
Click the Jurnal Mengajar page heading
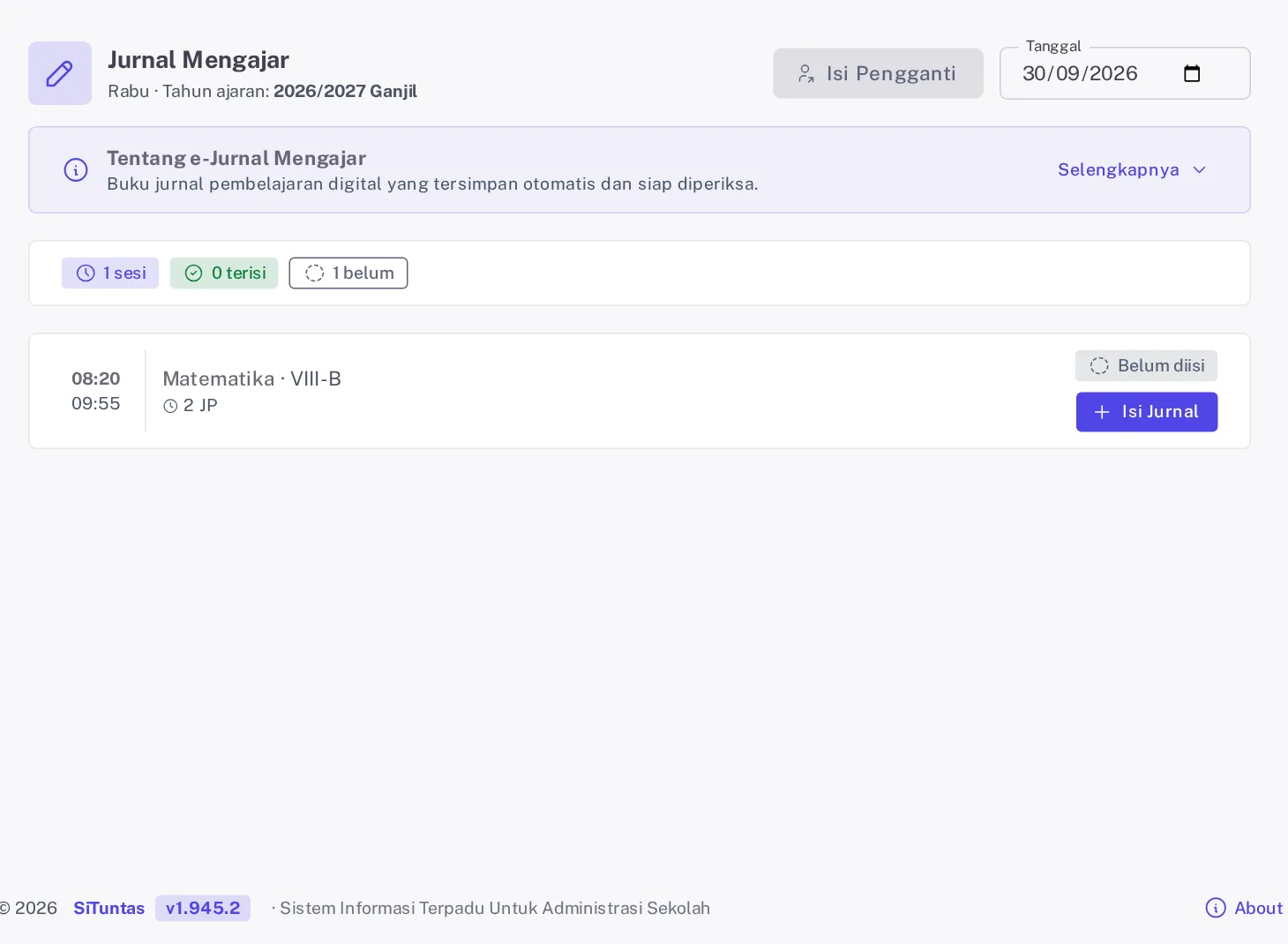[x=198, y=60]
